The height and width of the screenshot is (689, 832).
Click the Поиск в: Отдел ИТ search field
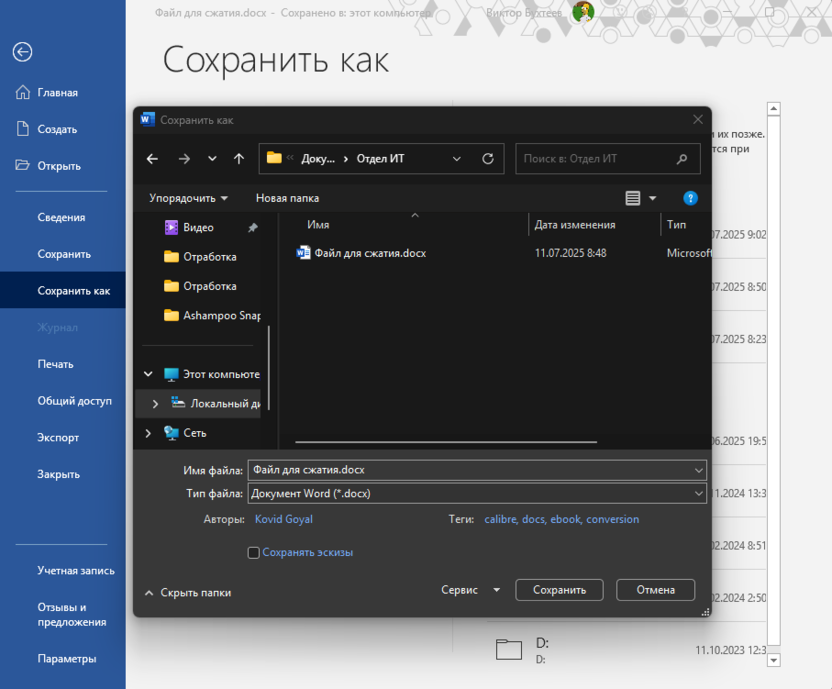pyautogui.click(x=595, y=159)
